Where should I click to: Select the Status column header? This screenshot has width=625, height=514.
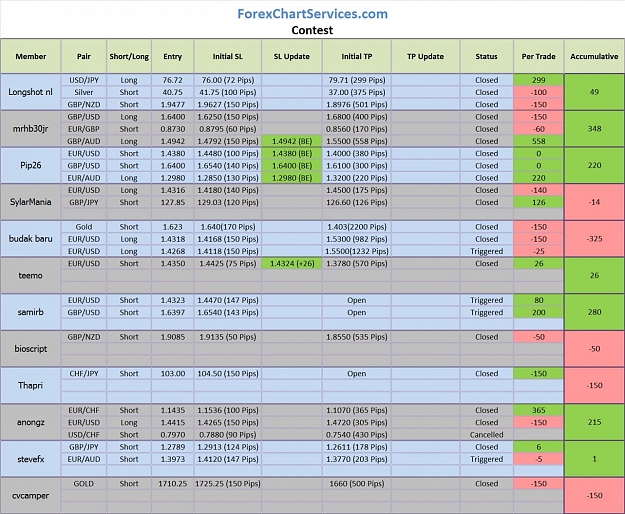487,56
